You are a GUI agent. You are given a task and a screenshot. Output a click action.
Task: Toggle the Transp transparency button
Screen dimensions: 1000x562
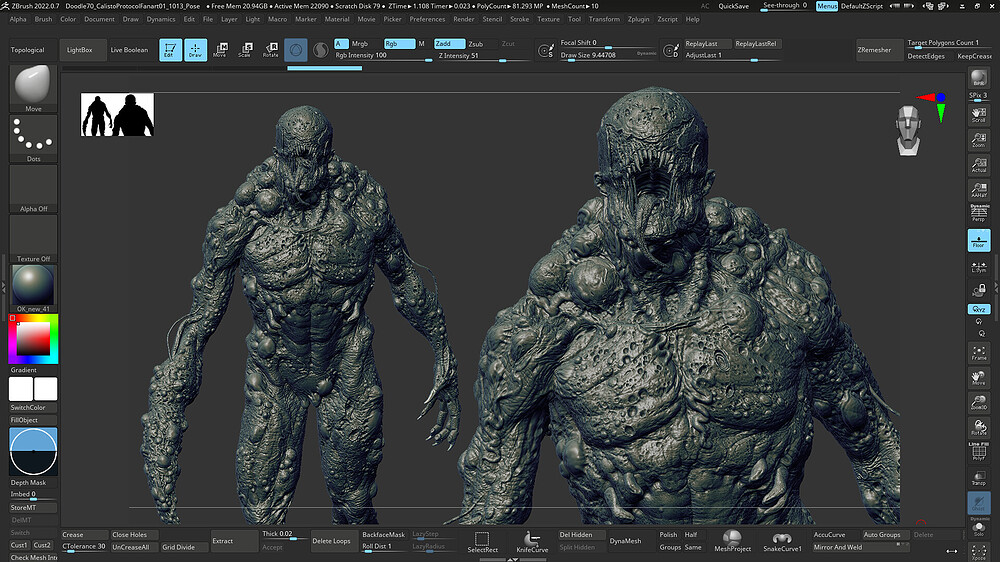click(x=978, y=478)
